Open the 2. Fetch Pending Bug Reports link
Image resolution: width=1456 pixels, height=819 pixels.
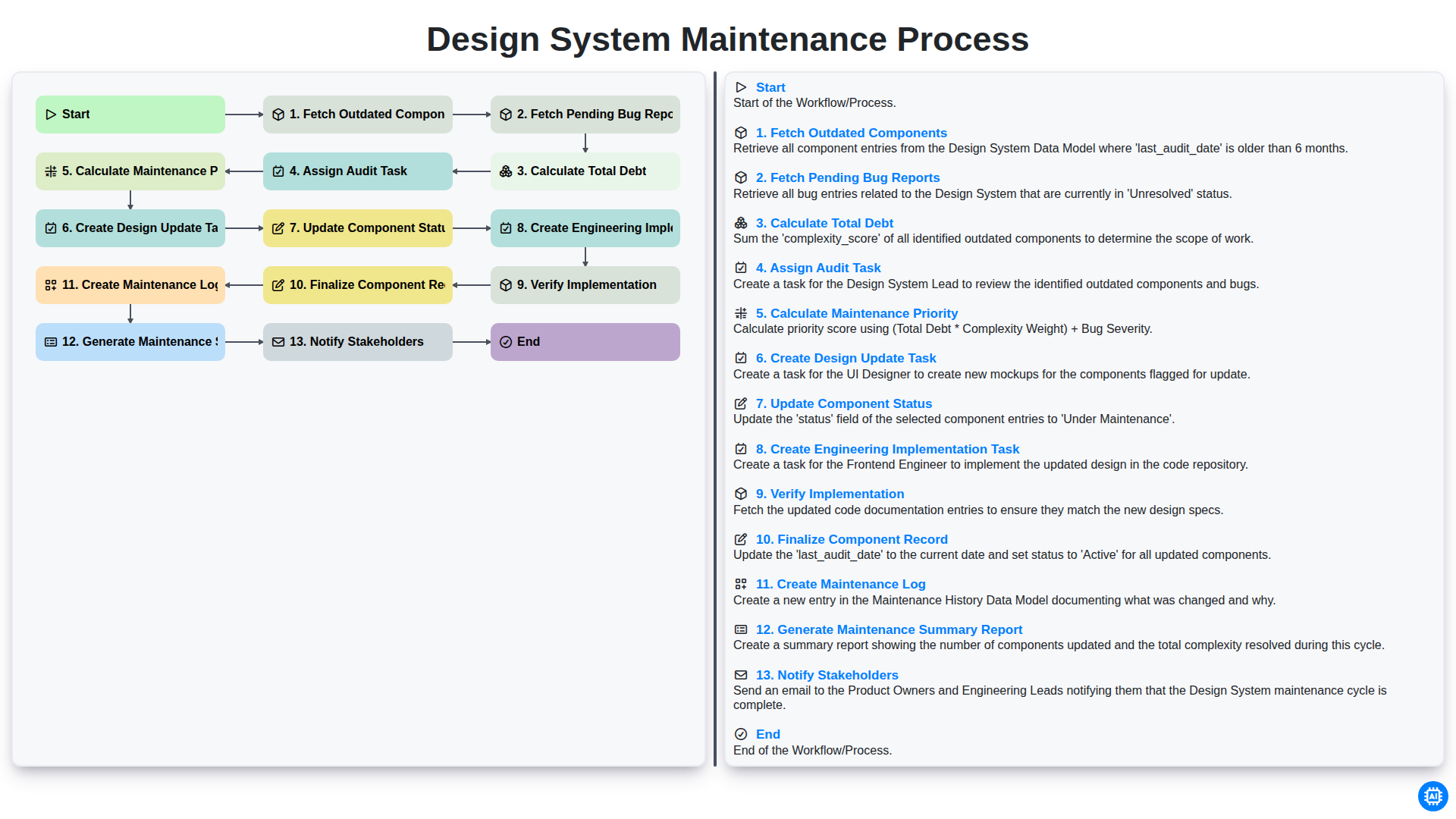848,177
